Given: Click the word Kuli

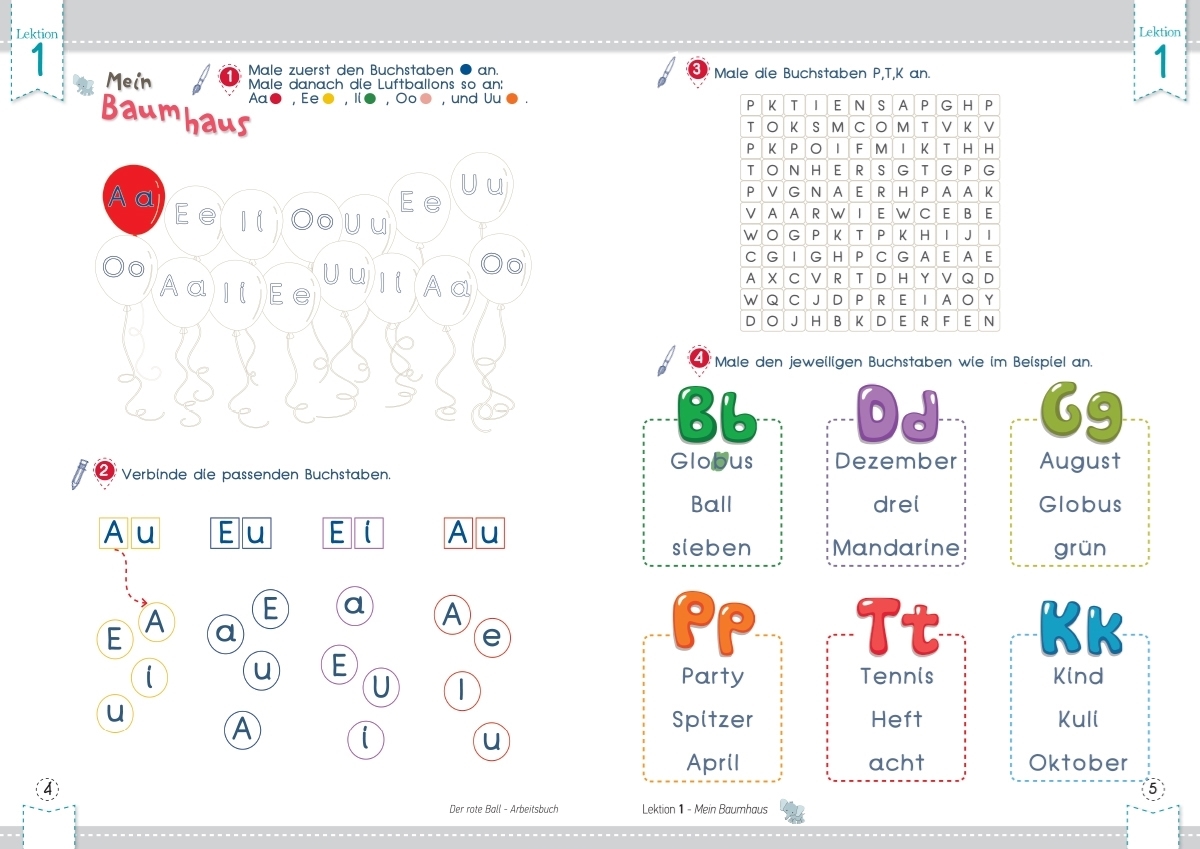Looking at the screenshot, I should coord(1079,719).
